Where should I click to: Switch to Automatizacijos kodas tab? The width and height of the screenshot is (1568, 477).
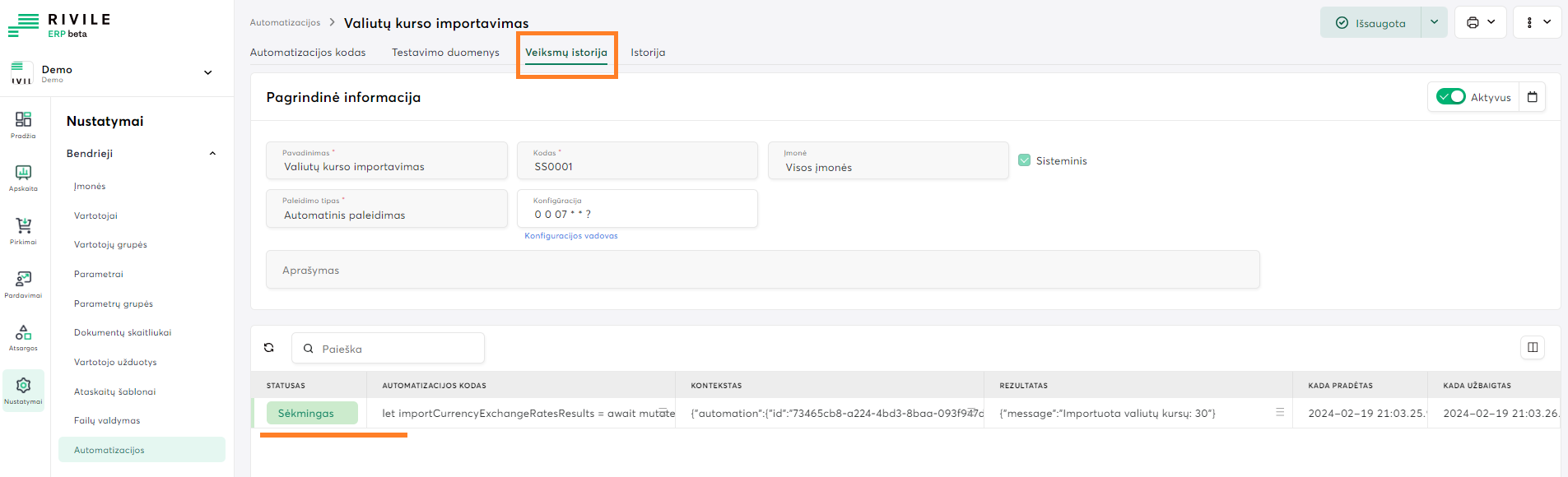pos(308,52)
